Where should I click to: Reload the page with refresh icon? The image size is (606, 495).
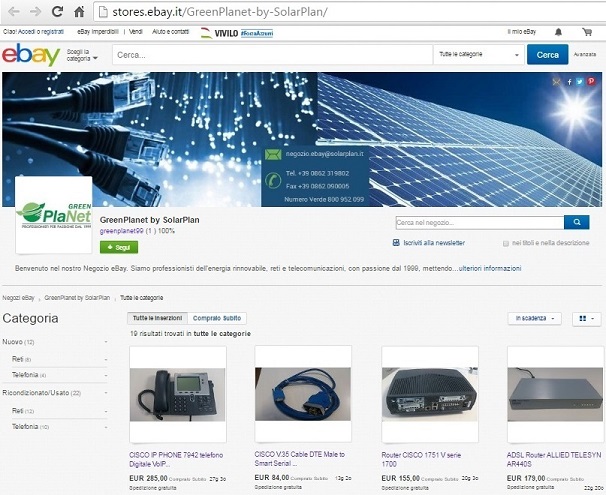[57, 12]
